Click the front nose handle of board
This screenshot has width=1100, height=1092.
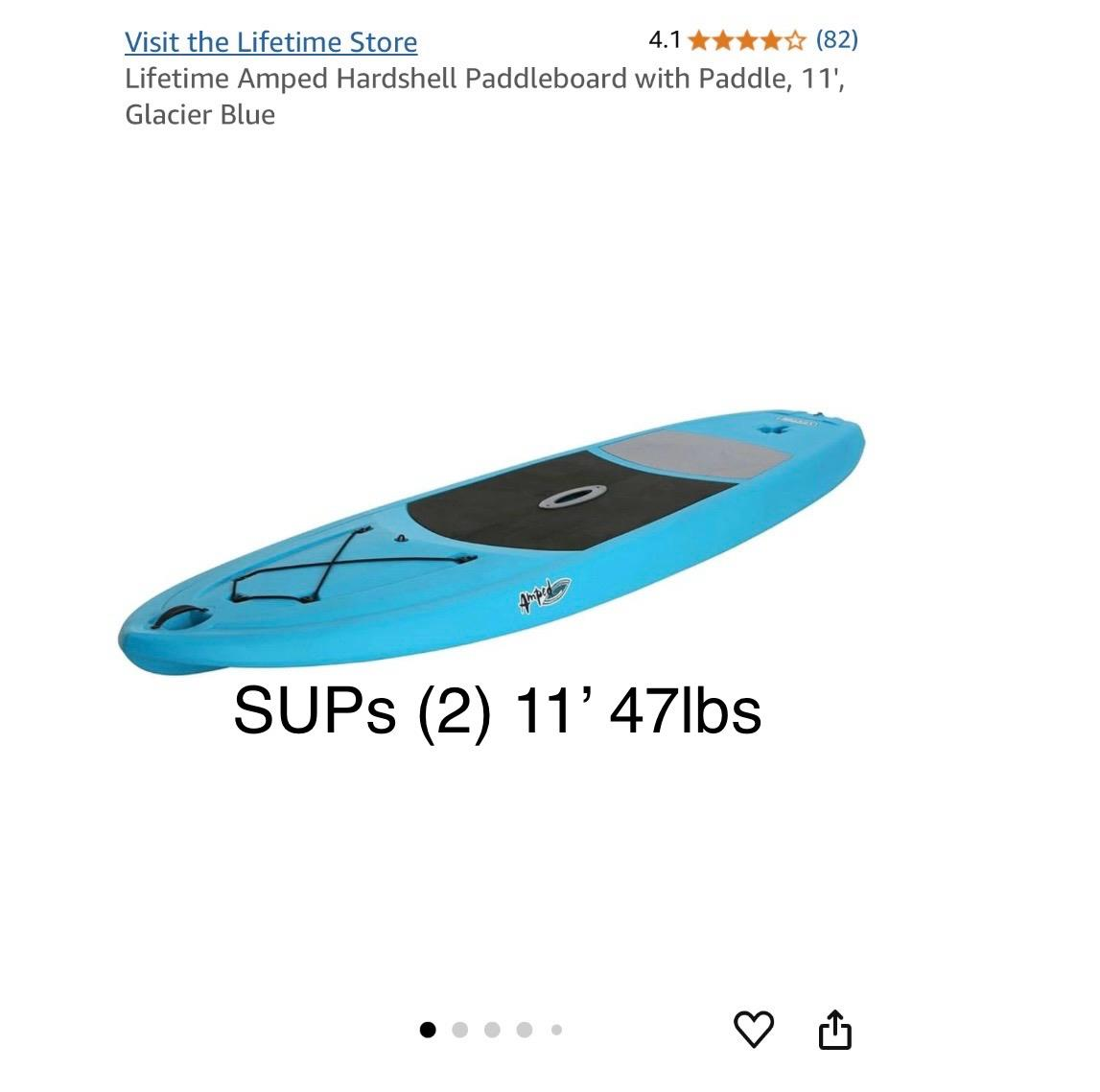coord(181,617)
